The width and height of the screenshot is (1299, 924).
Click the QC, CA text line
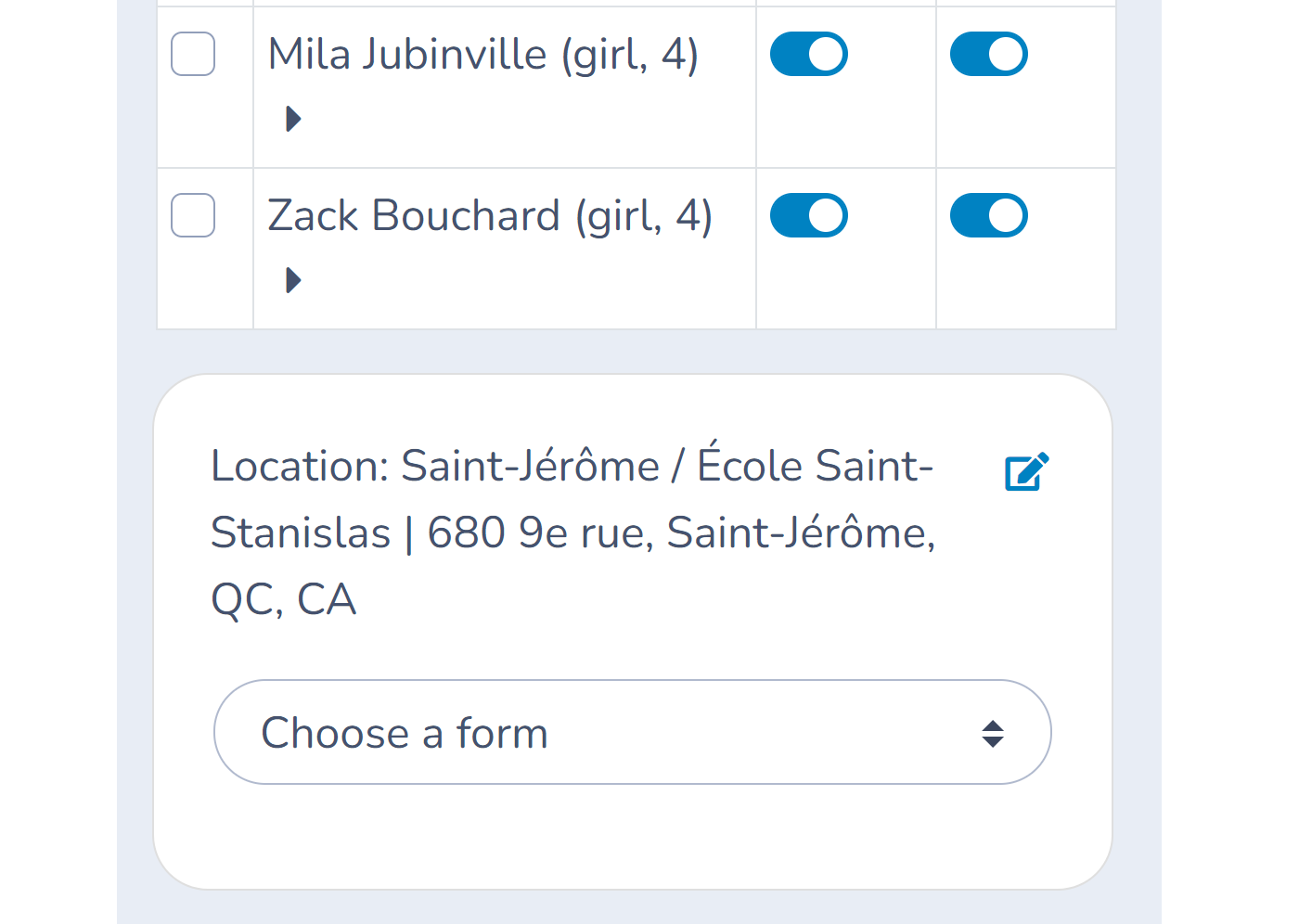[284, 599]
